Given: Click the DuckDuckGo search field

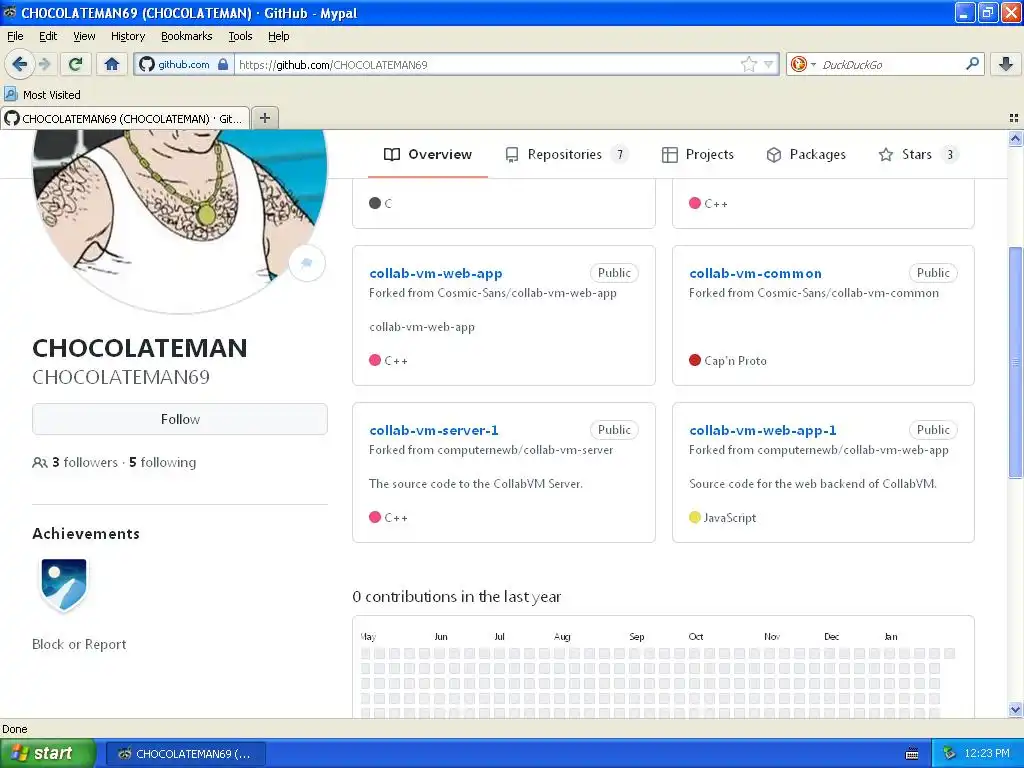Looking at the screenshot, I should point(889,64).
